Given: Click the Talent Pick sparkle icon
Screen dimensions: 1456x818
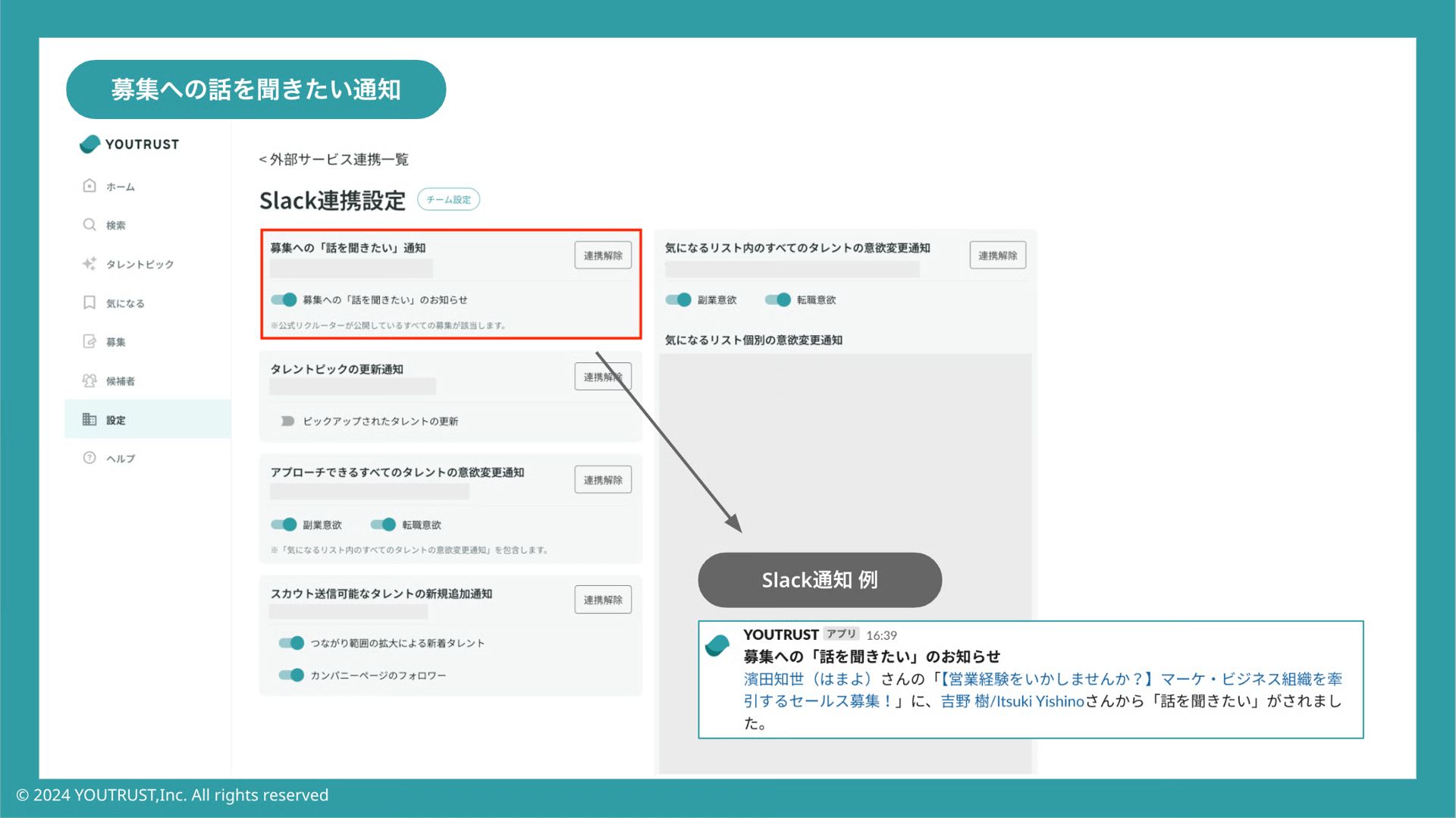Looking at the screenshot, I should tap(89, 264).
